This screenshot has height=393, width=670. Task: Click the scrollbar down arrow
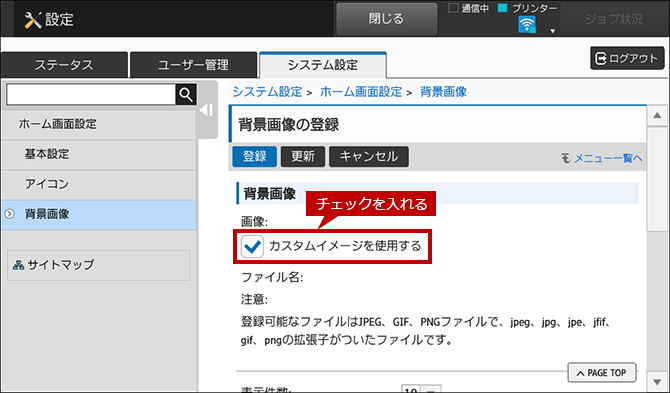657,381
